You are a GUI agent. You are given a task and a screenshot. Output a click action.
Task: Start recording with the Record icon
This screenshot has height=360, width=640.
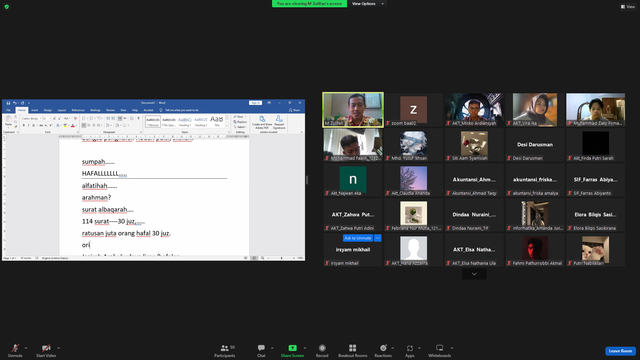tap(322, 348)
